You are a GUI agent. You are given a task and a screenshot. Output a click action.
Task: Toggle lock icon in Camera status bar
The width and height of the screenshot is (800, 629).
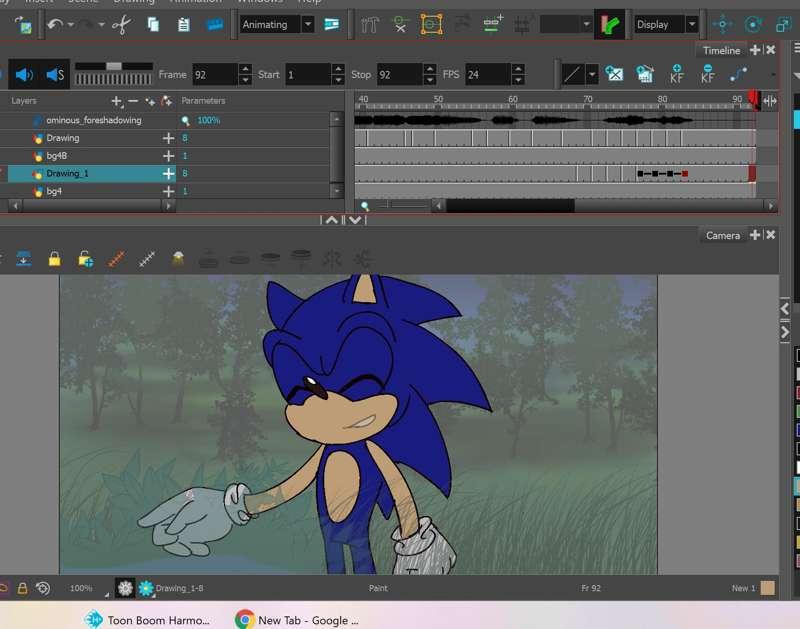(x=22, y=588)
